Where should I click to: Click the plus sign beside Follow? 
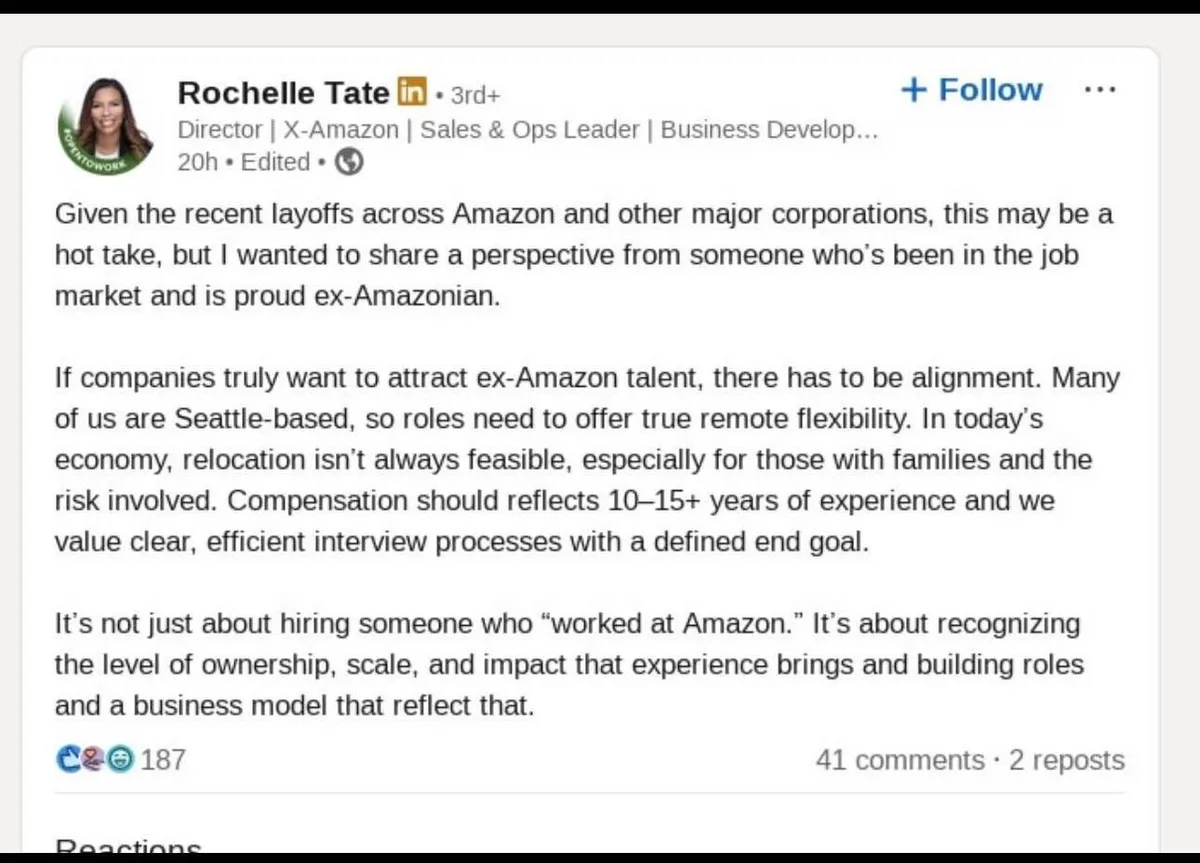[x=914, y=90]
